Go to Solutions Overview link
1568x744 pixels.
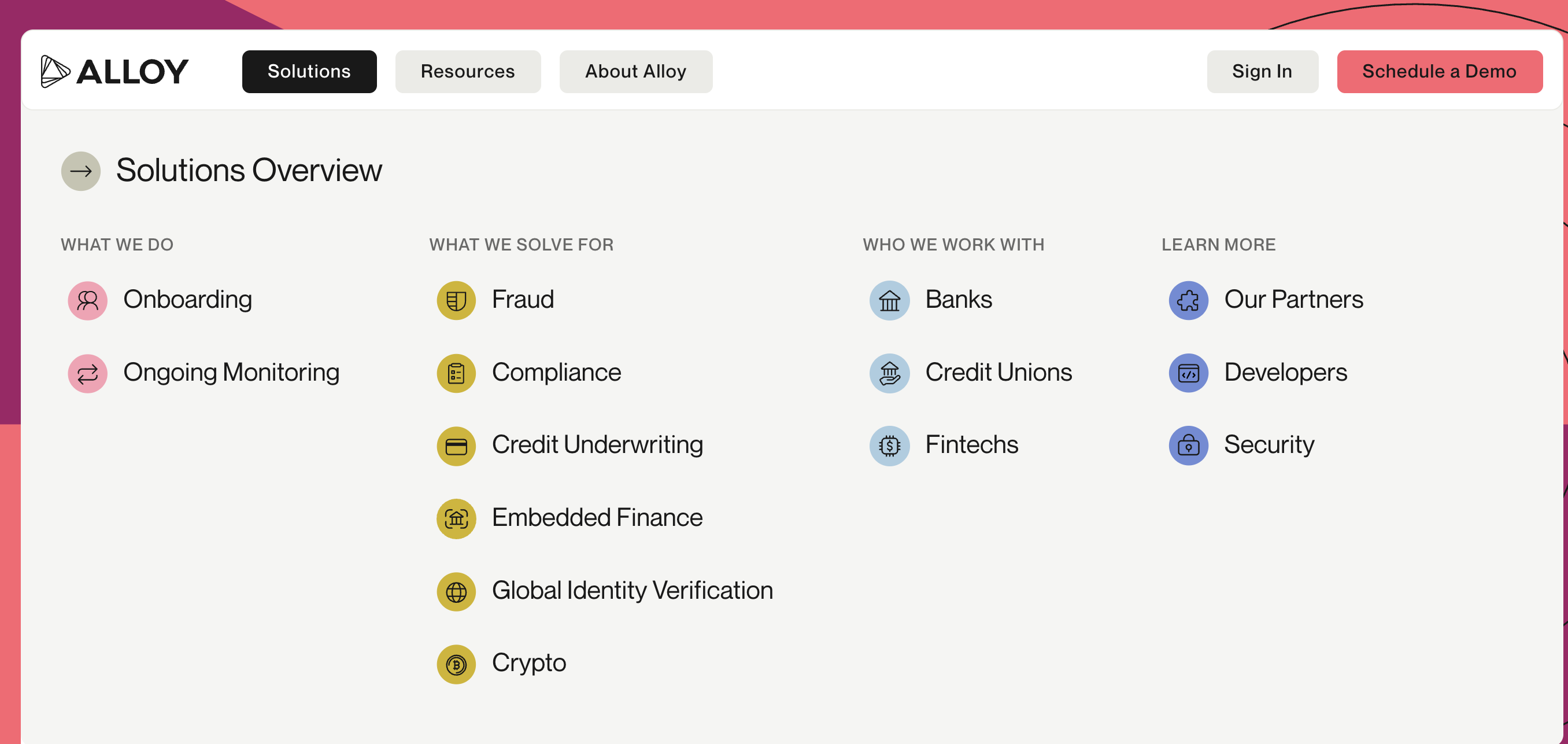pos(249,171)
